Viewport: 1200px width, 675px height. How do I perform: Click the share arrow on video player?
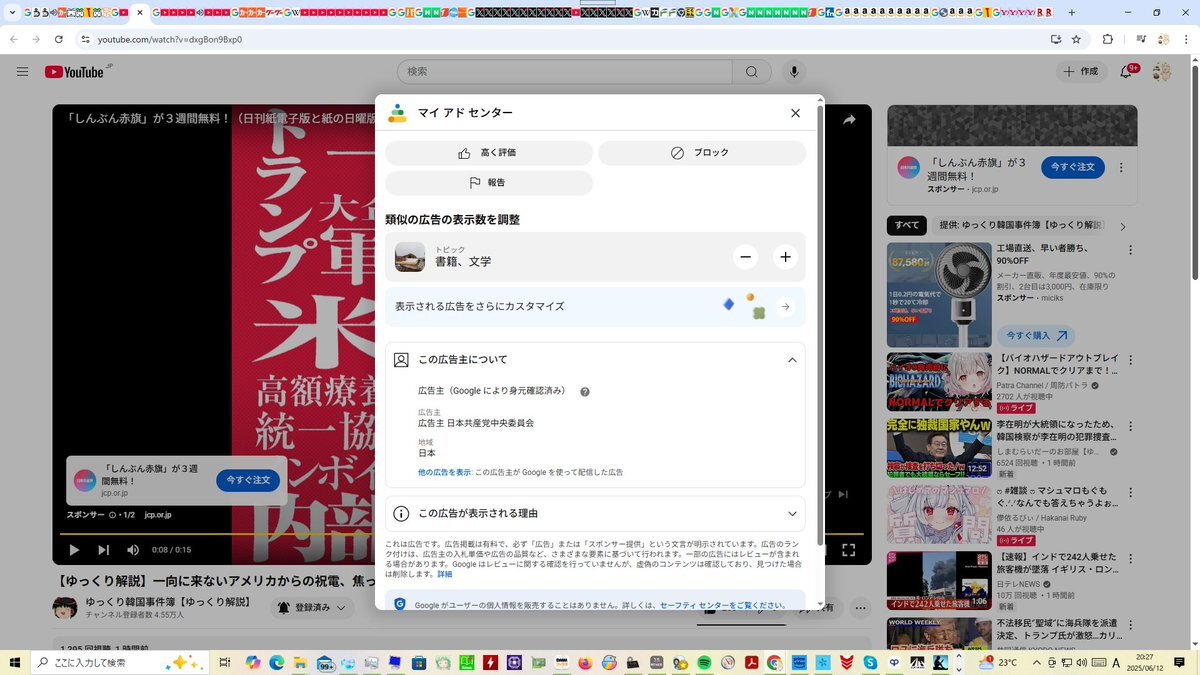pyautogui.click(x=849, y=120)
